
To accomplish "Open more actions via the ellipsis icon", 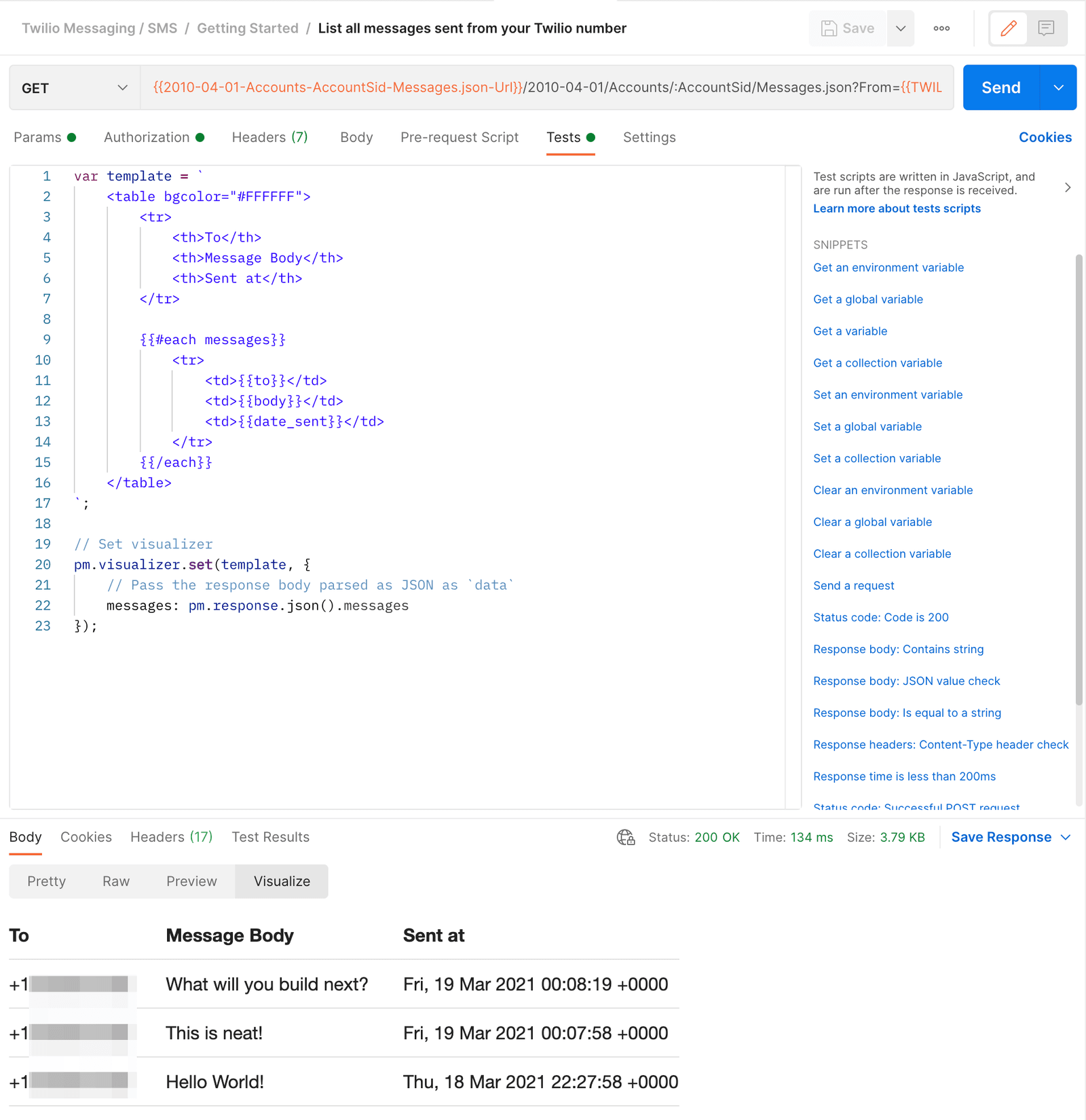I will 941,28.
